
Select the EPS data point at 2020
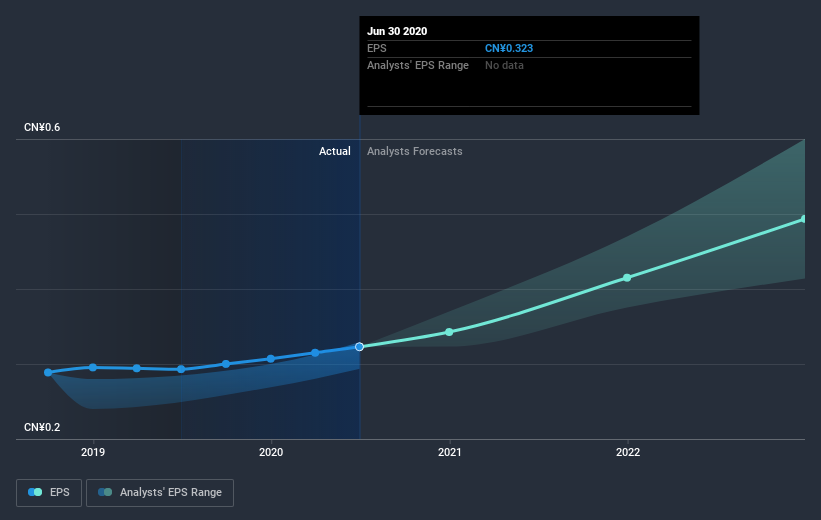(x=271, y=359)
